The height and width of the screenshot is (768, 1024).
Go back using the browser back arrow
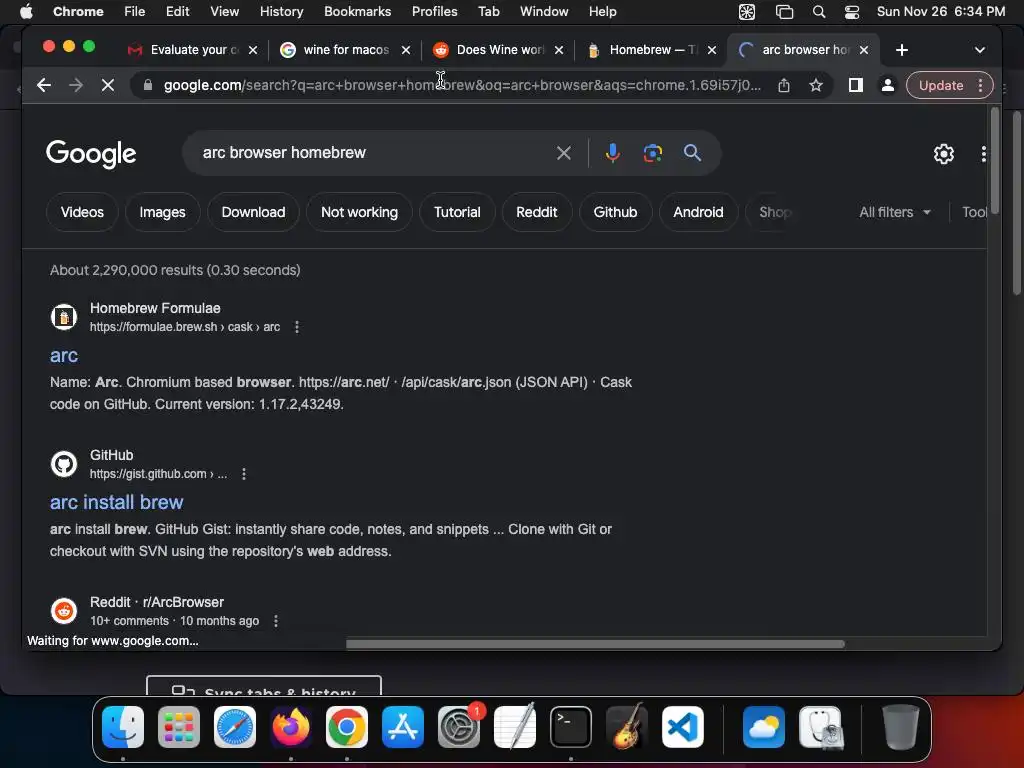click(x=44, y=85)
